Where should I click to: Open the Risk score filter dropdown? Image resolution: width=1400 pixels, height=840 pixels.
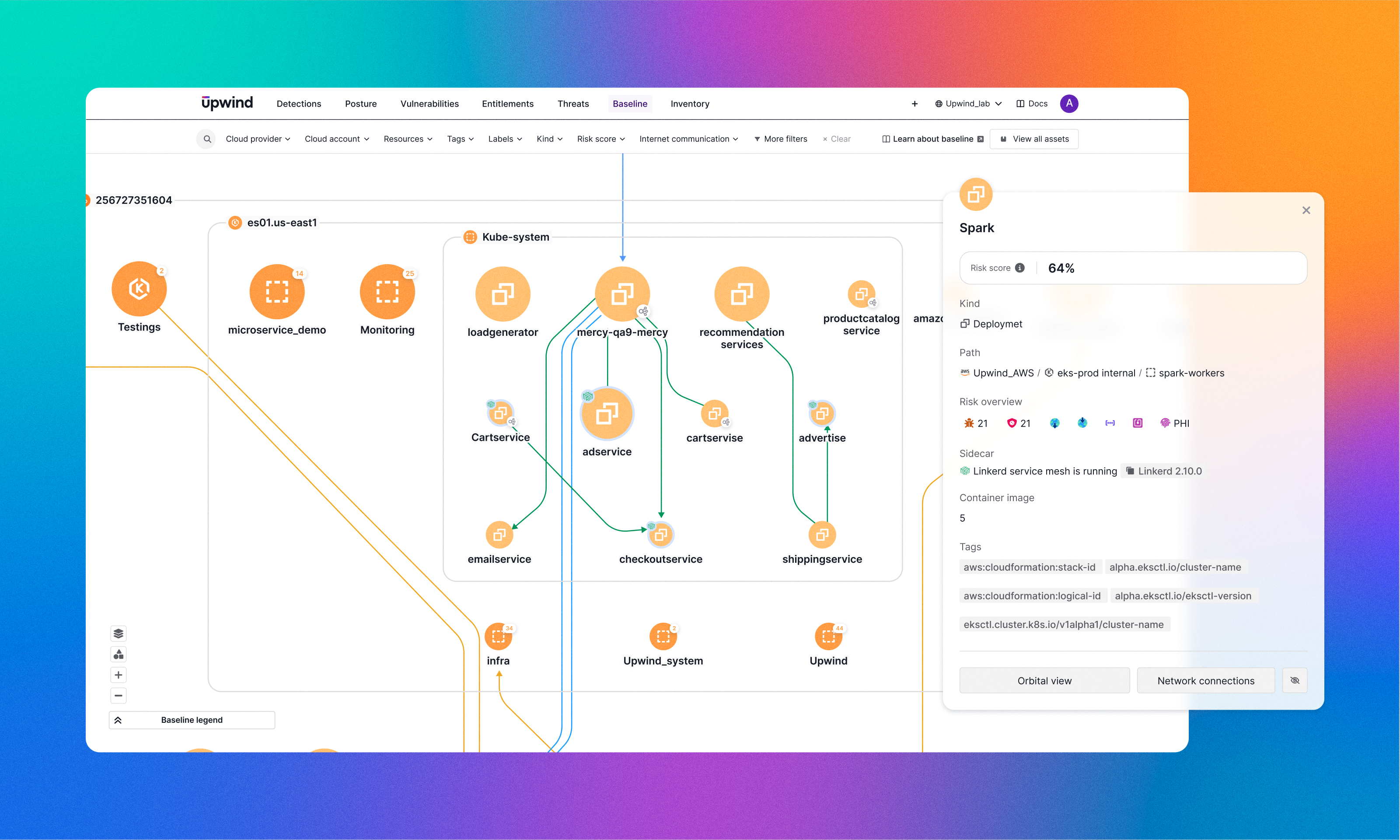click(x=600, y=139)
